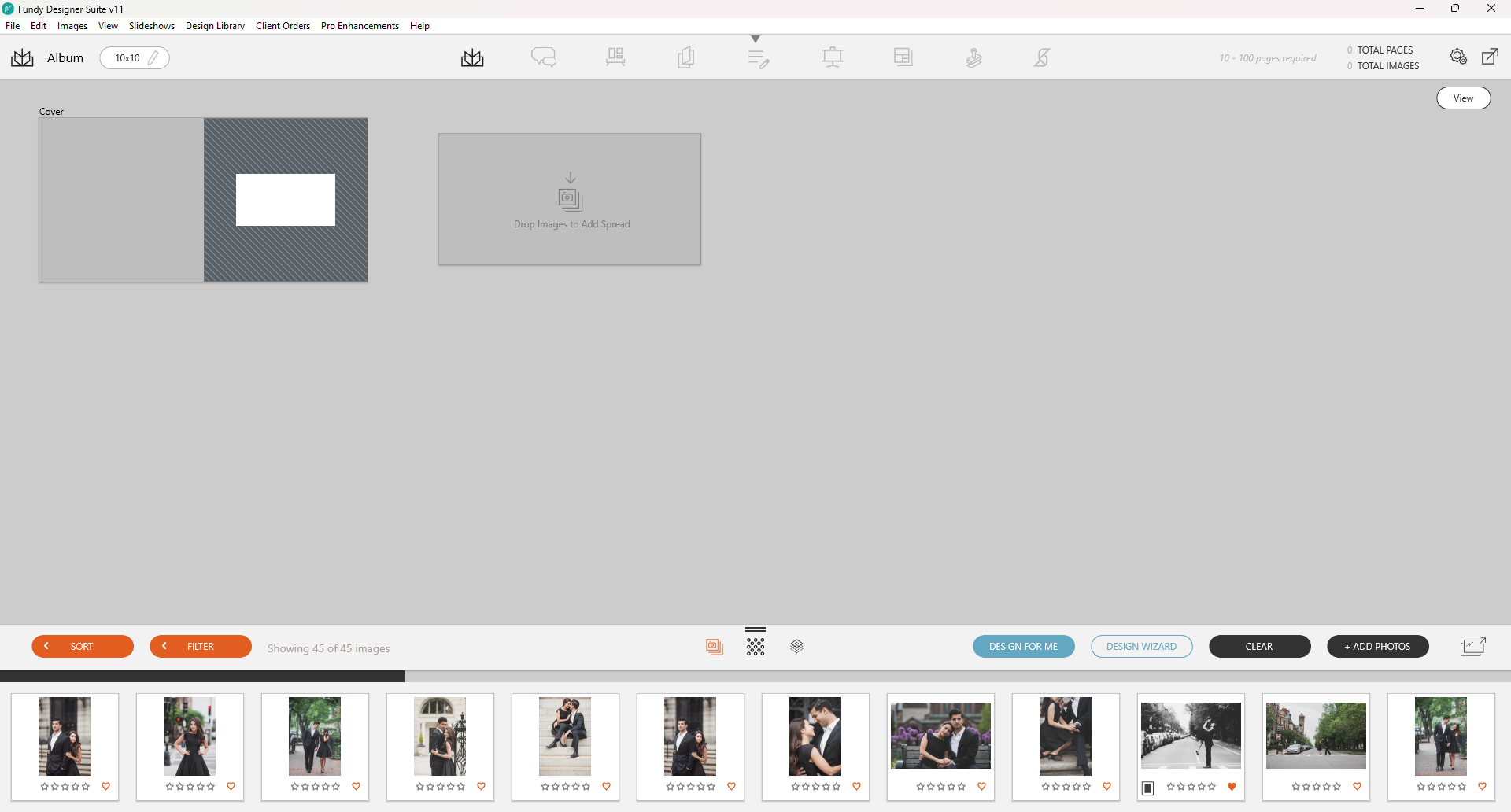Screen dimensions: 1511x812
Task: Toggle the heart favorite on first photo
Action: pyautogui.click(x=105, y=786)
